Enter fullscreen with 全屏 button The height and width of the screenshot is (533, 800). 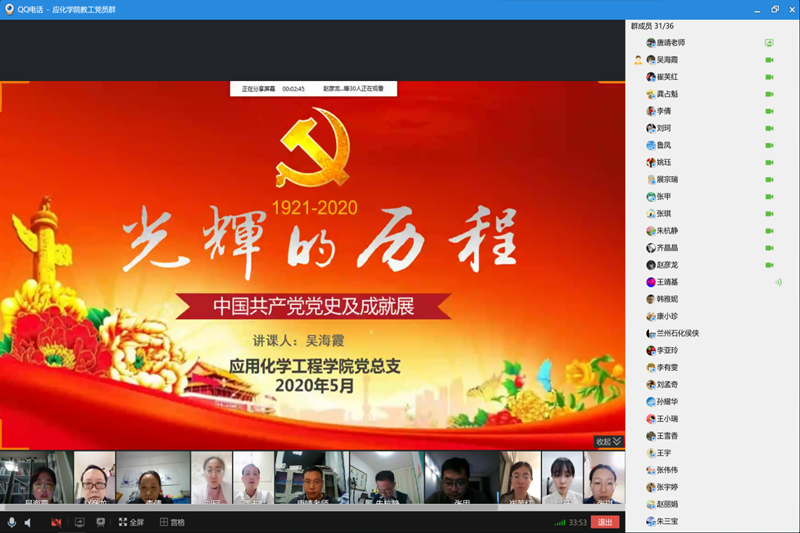pyautogui.click(x=131, y=522)
